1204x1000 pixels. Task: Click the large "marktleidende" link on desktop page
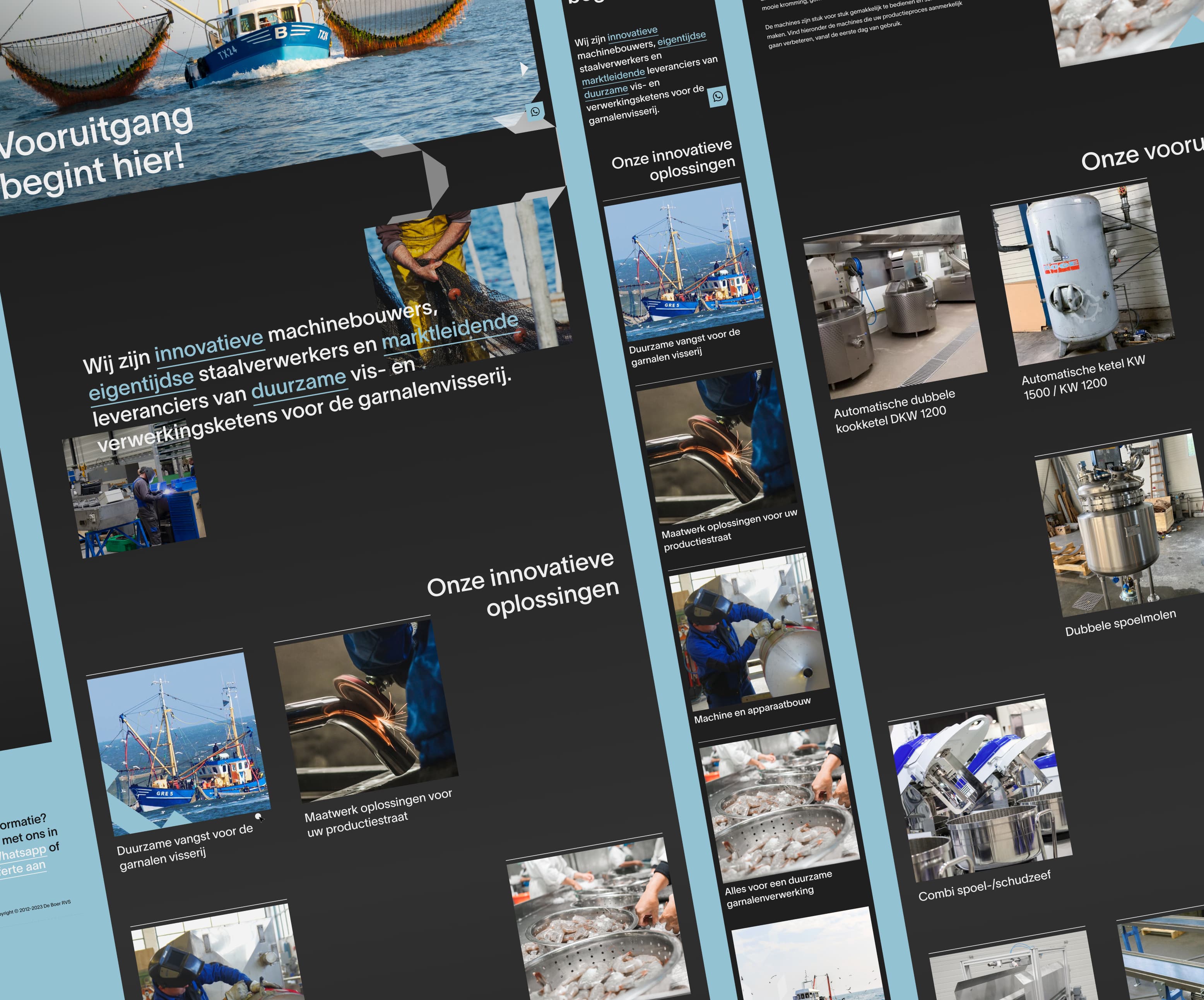coord(451,331)
